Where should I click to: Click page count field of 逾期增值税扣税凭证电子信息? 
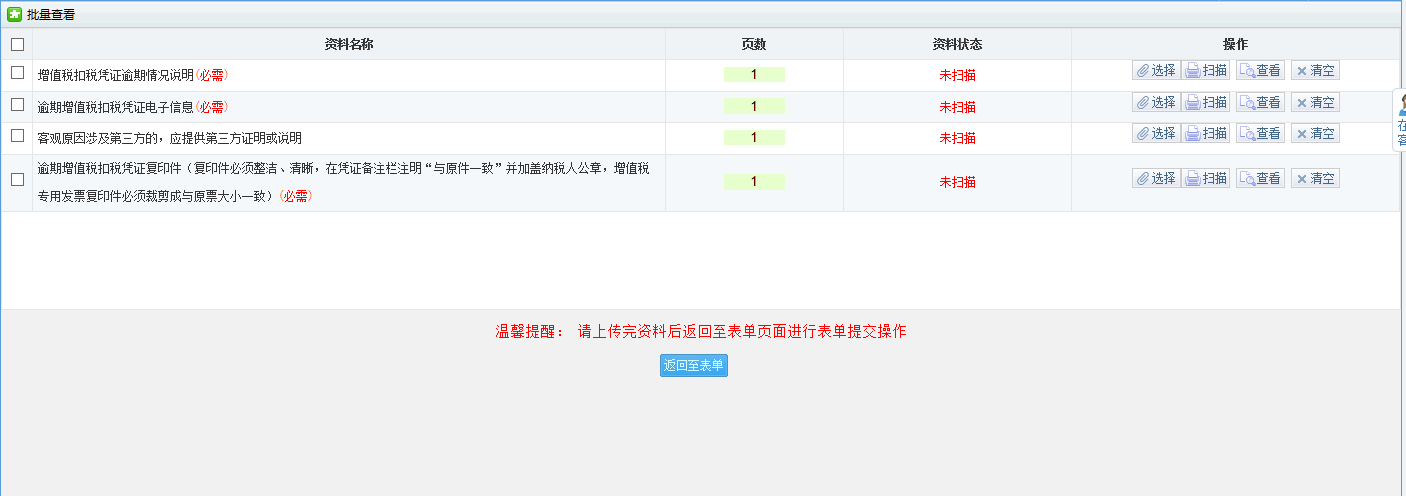click(x=754, y=106)
